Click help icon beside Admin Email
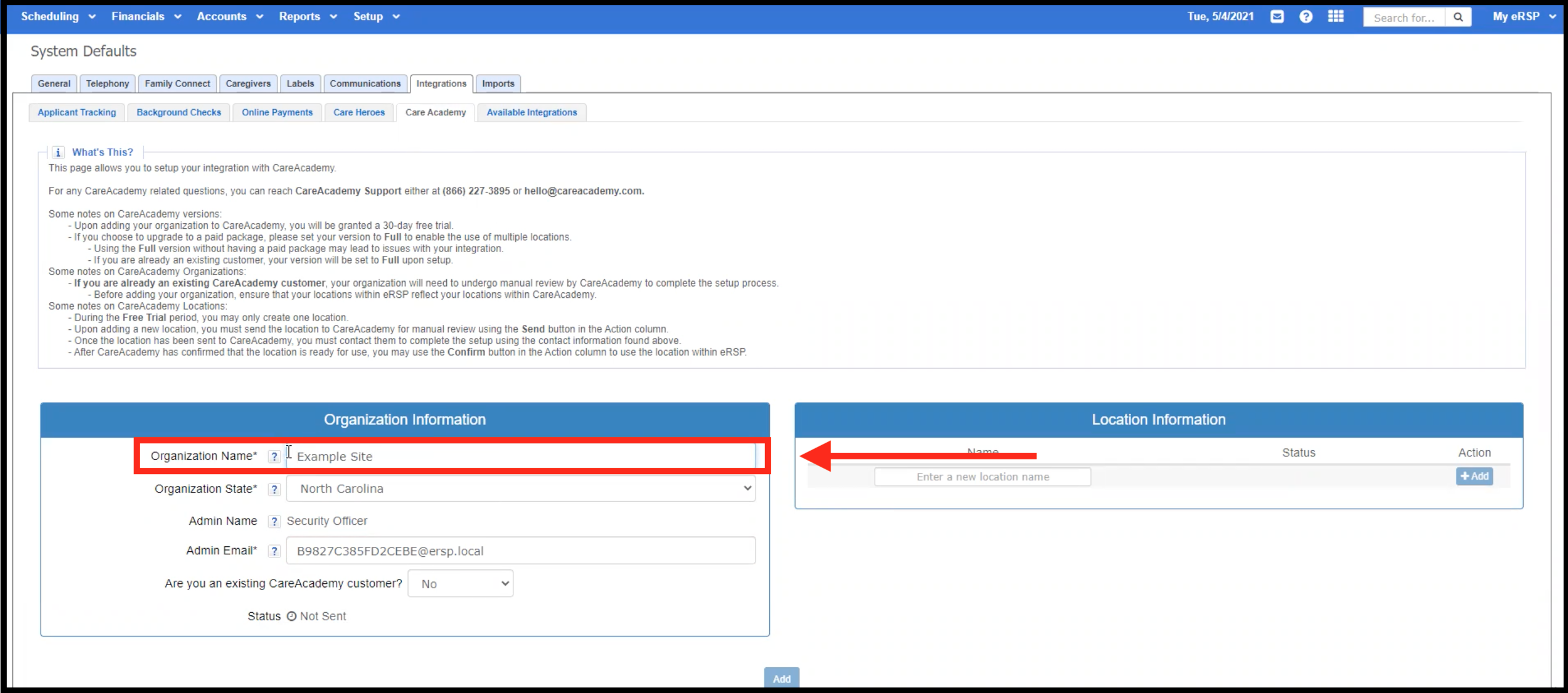This screenshot has width=1568, height=693. pyautogui.click(x=274, y=551)
